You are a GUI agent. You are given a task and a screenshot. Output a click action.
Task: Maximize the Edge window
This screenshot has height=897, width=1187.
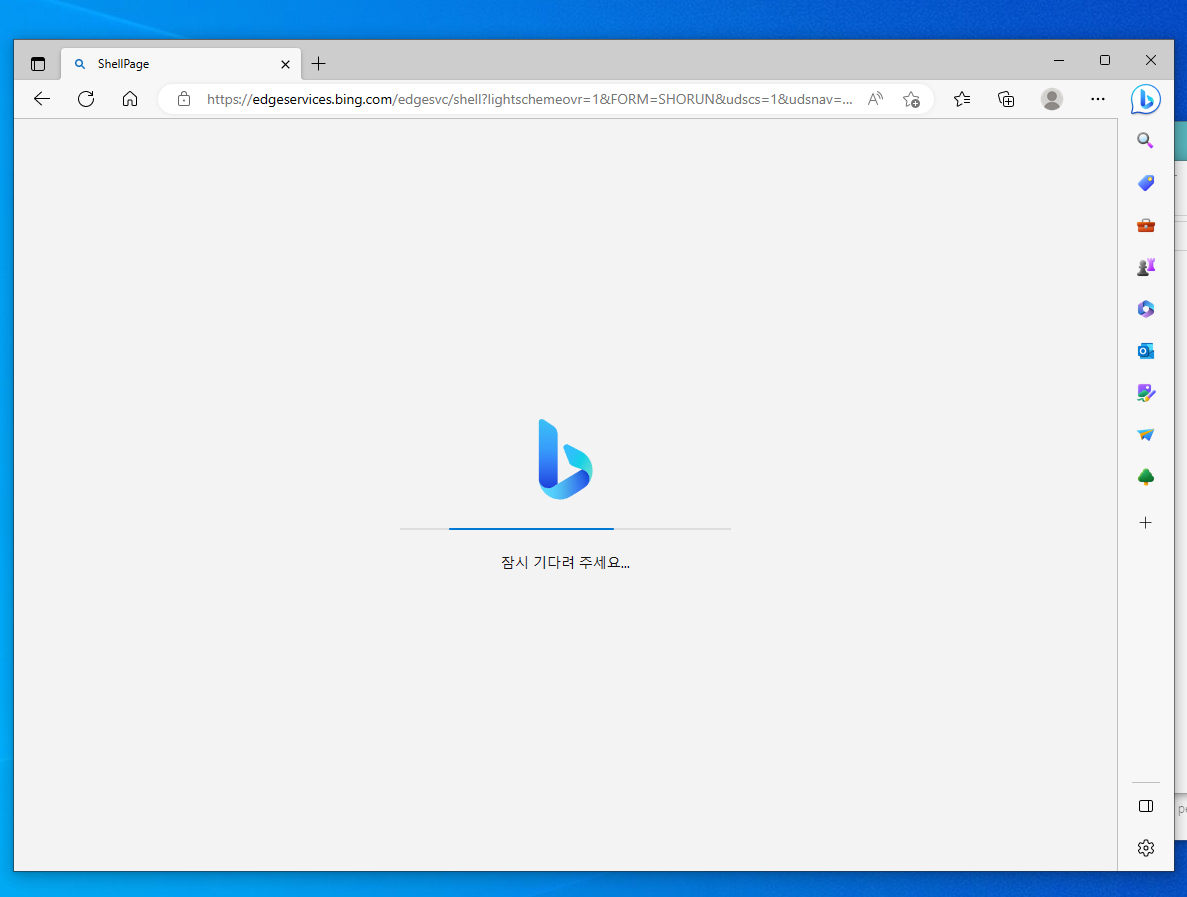[x=1104, y=61]
